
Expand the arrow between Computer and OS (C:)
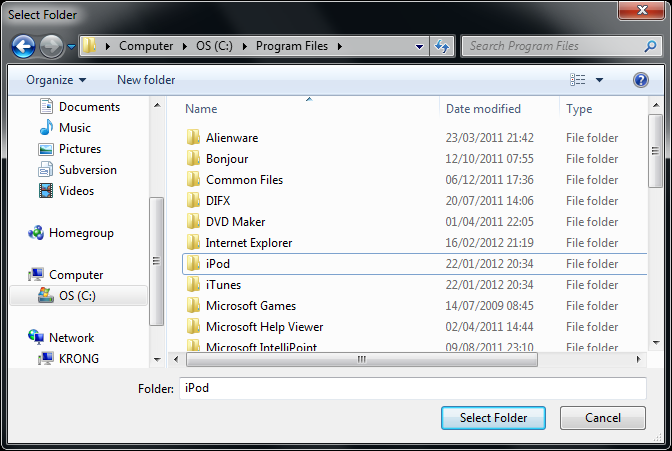185,46
